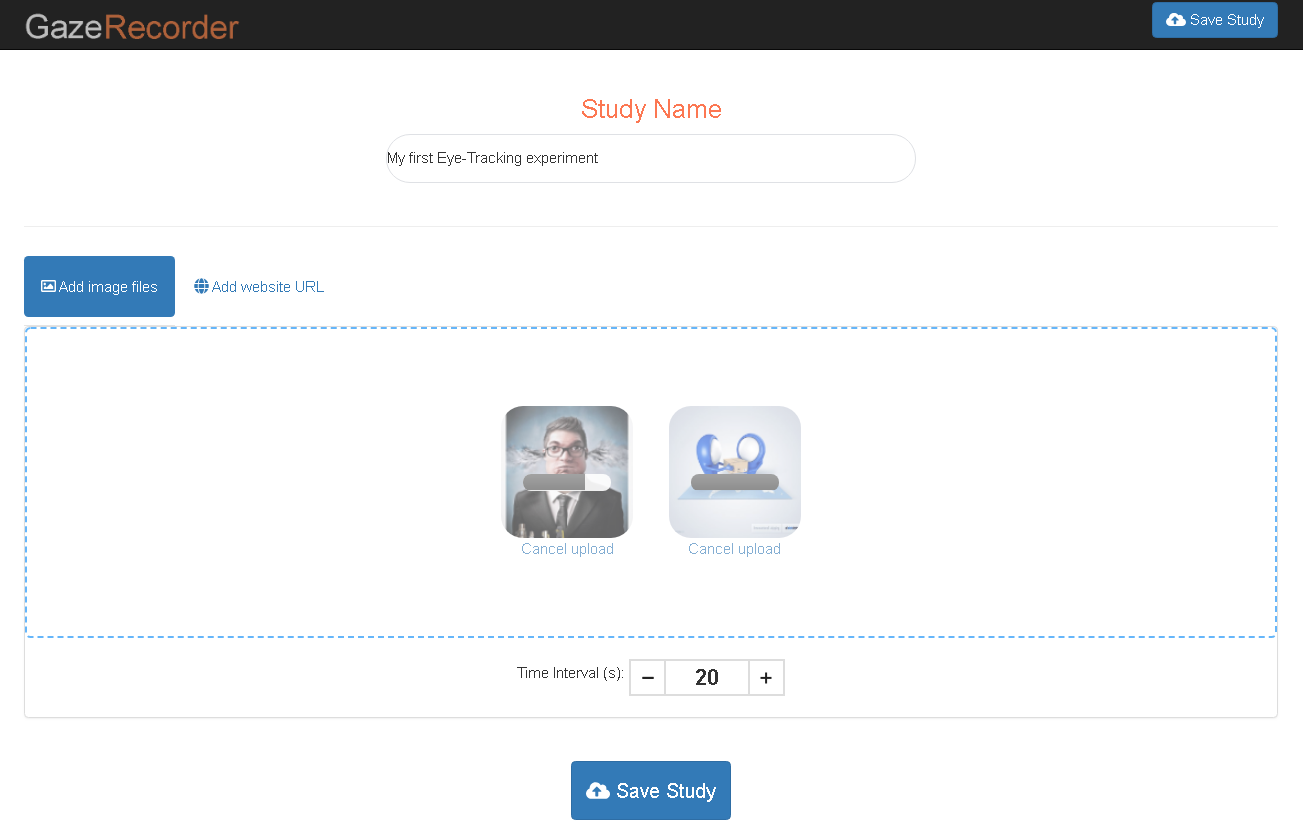Select the businessman portrait upload thumbnail
The width and height of the screenshot is (1303, 839).
pyautogui.click(x=566, y=440)
